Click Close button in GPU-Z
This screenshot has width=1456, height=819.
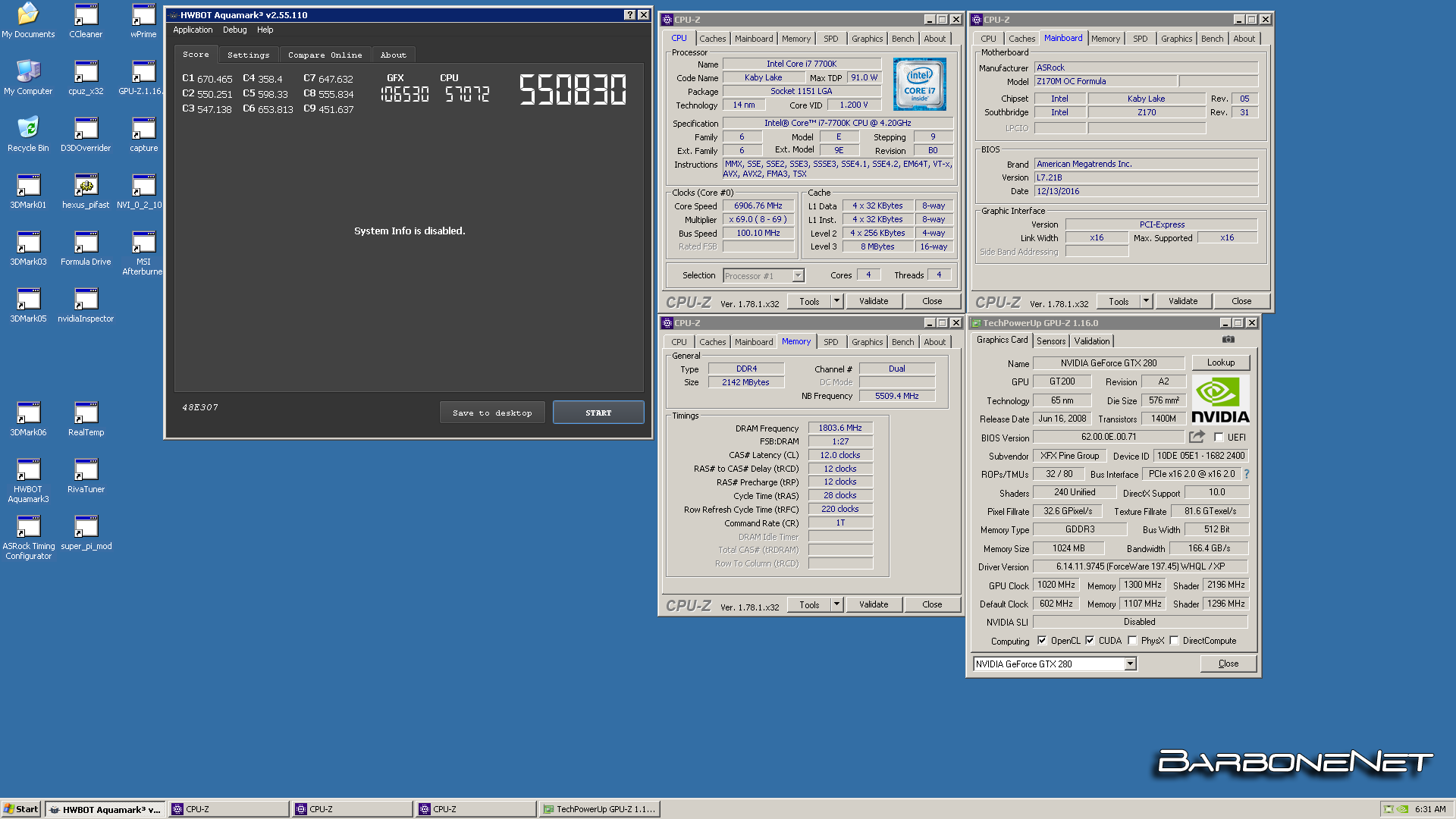click(1228, 664)
